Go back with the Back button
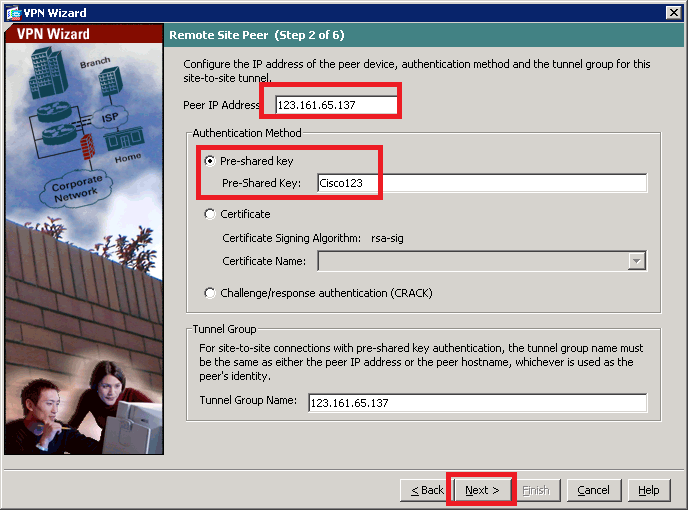688x510 pixels. [x=423, y=490]
